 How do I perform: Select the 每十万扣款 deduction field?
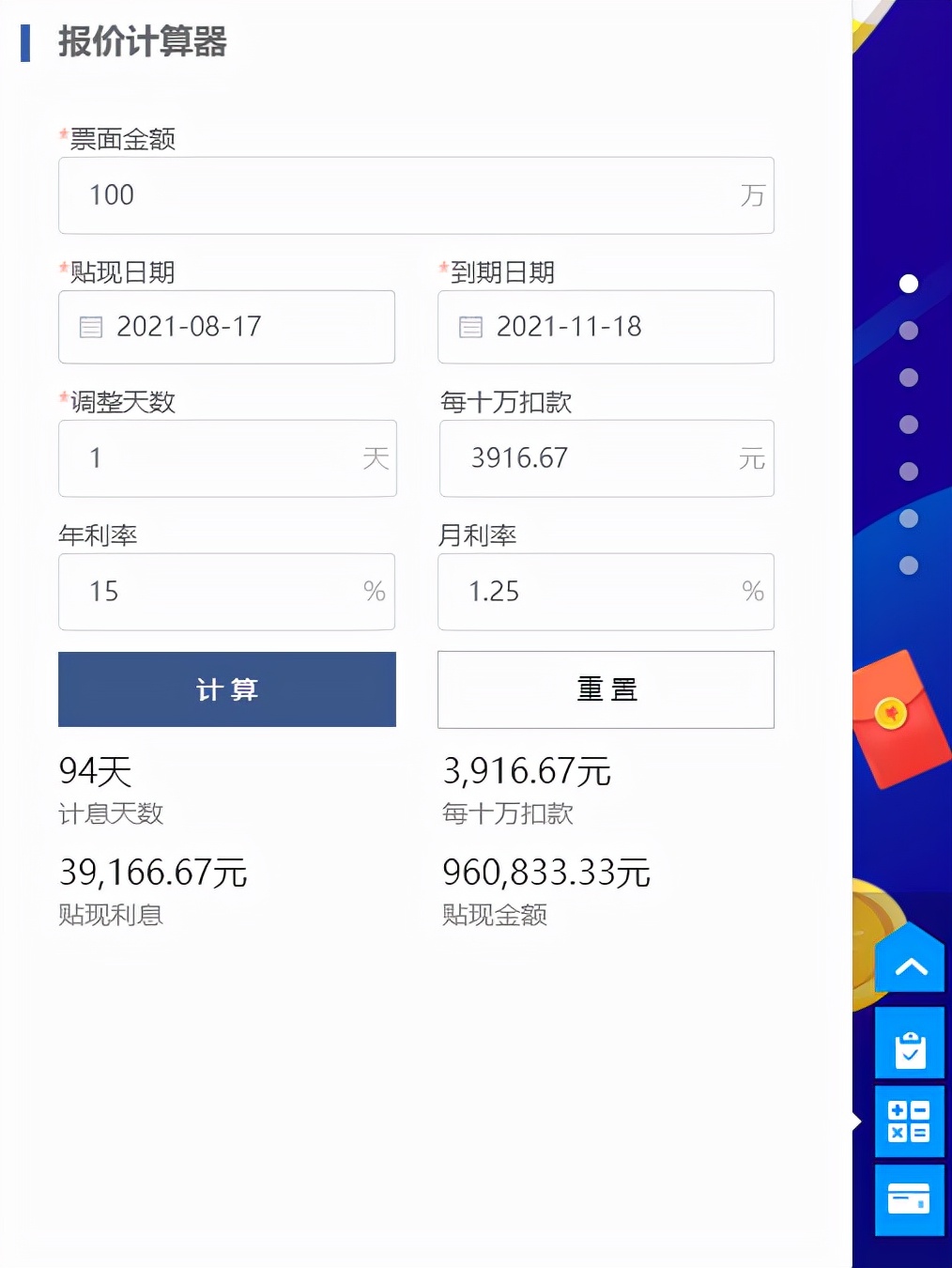click(x=606, y=458)
